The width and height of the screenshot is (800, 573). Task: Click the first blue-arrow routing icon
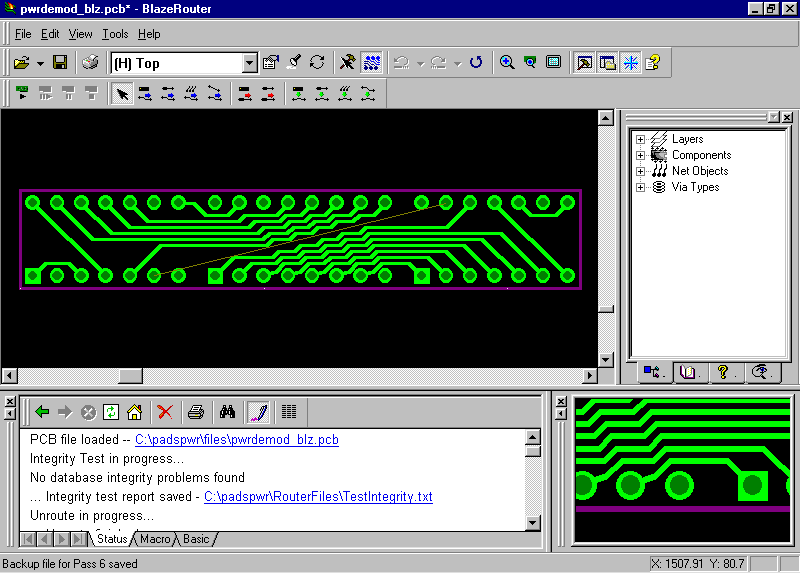pyautogui.click(x=145, y=94)
